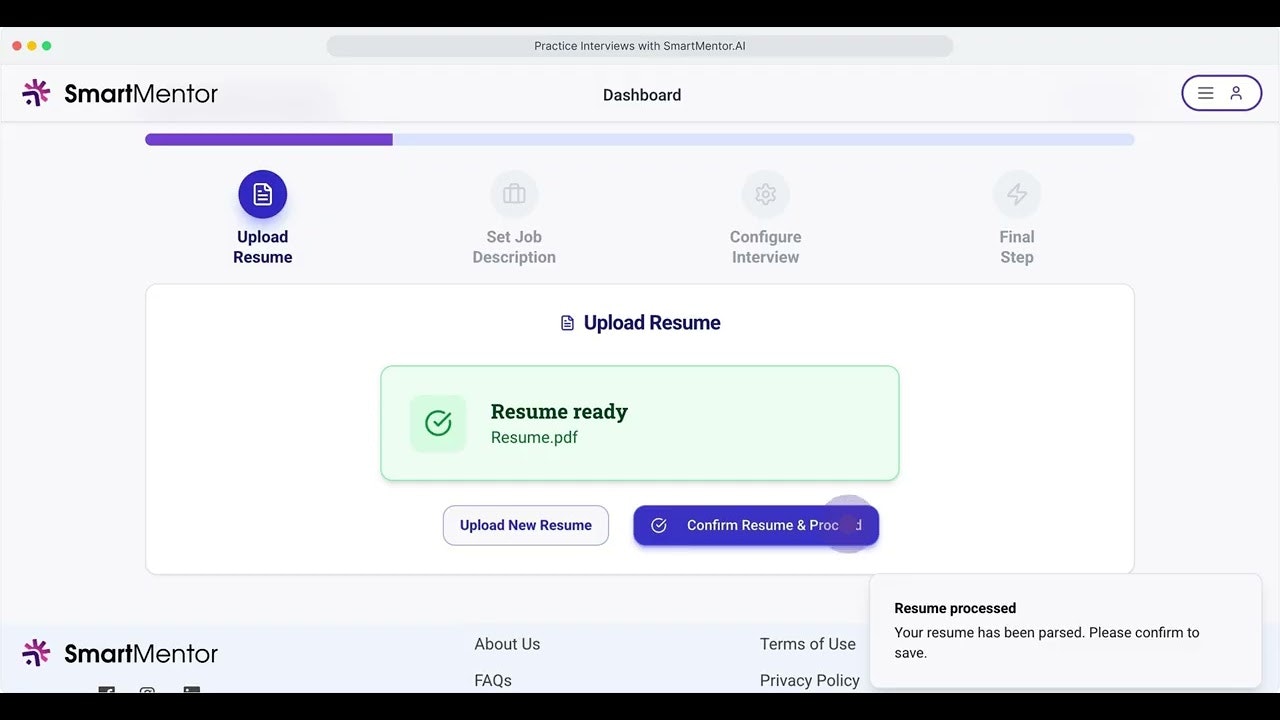Click the document icon beside Upload Resume heading

(567, 322)
